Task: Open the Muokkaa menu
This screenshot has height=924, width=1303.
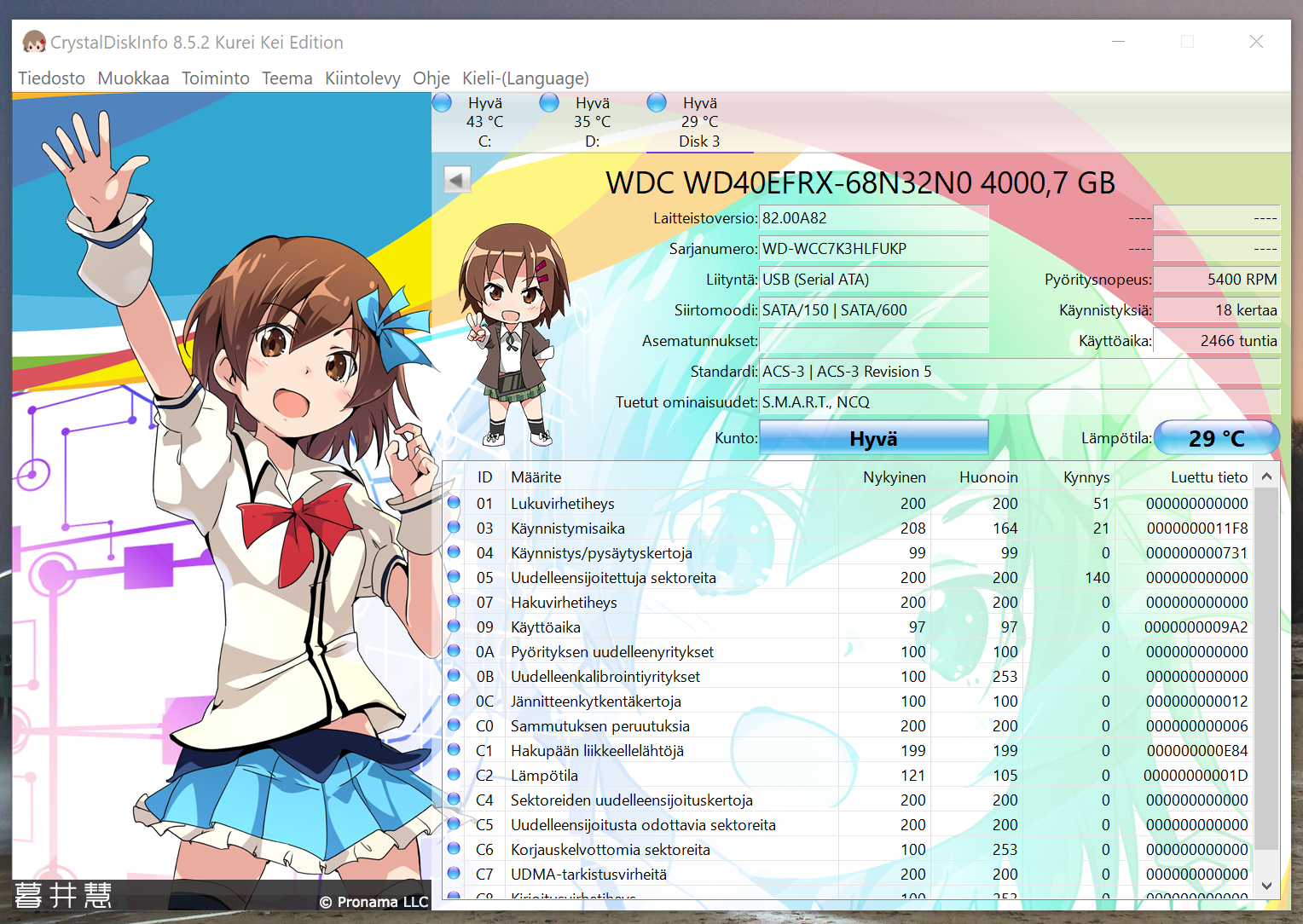Action: pyautogui.click(x=134, y=78)
